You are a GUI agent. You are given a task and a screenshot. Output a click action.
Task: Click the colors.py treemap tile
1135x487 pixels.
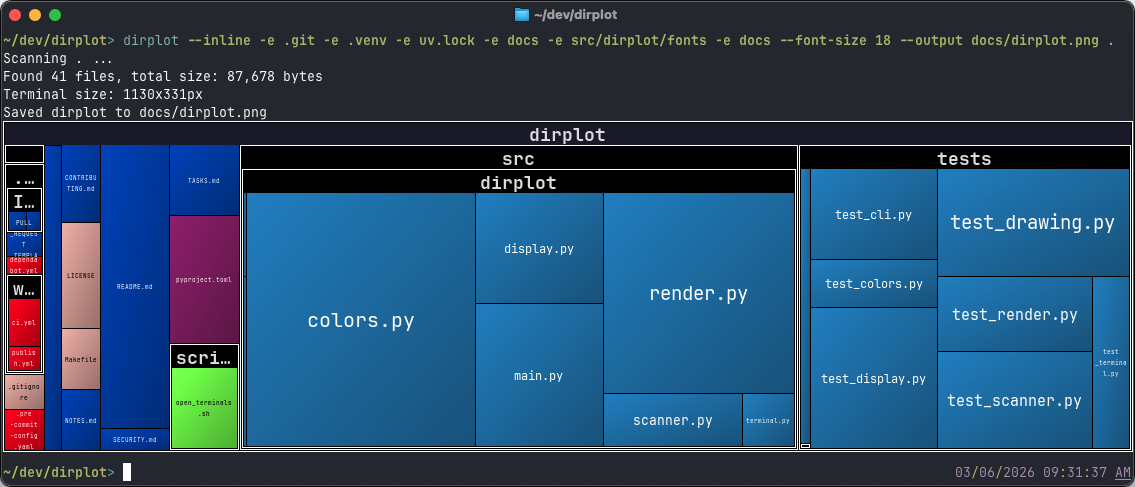click(x=360, y=320)
